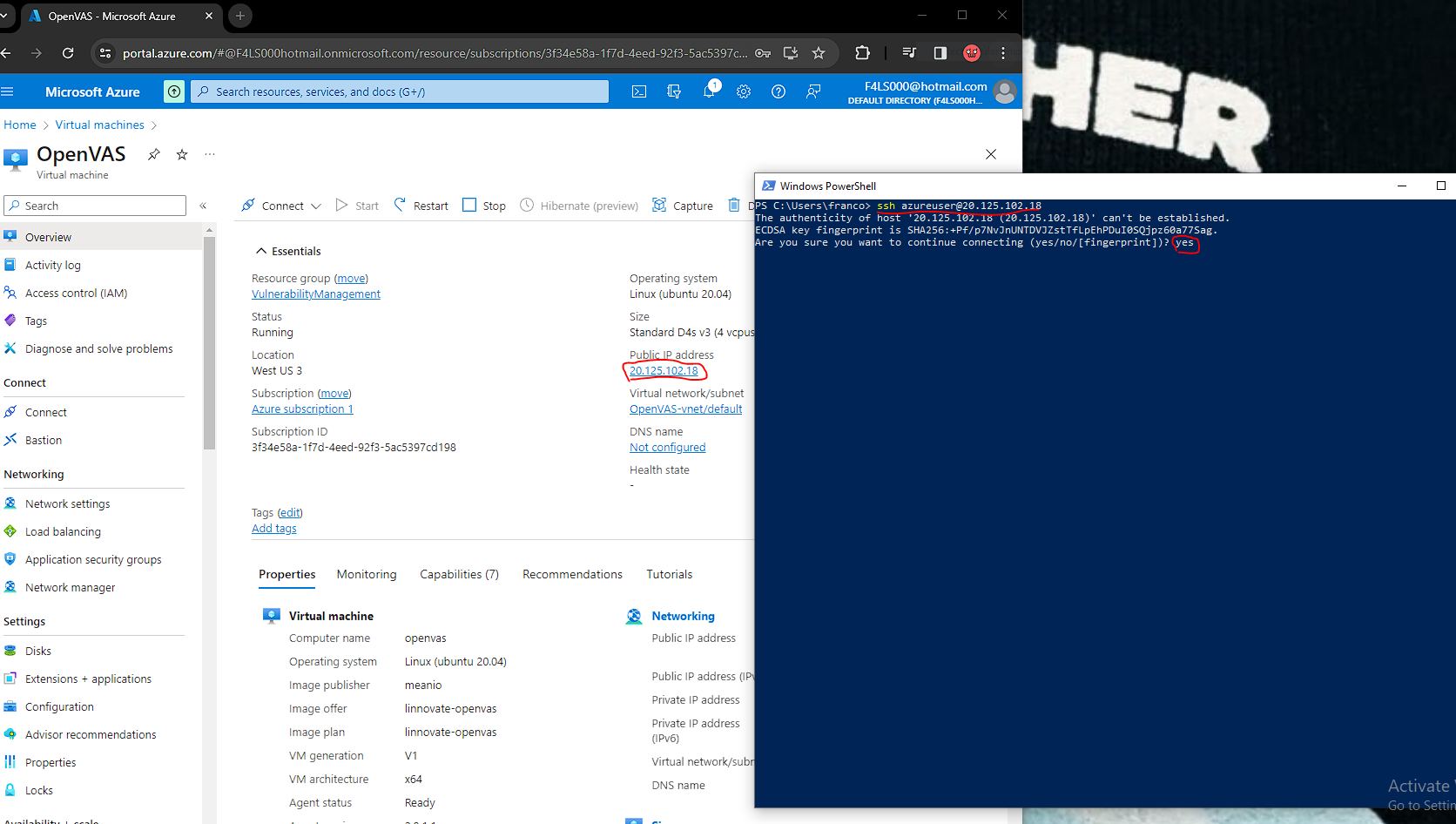The height and width of the screenshot is (824, 1456).
Task: Reload the browser page
Action: 68,53
